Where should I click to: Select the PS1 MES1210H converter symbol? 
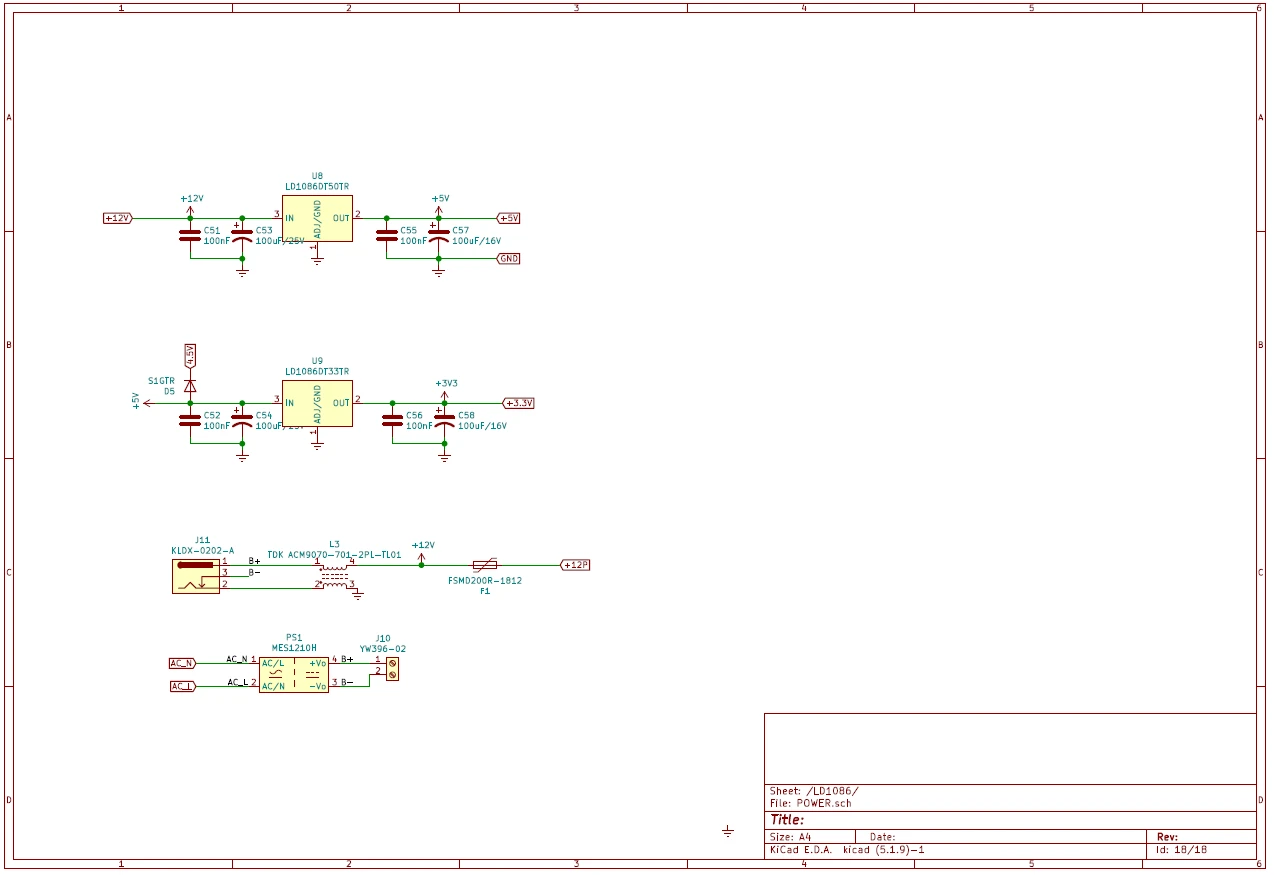point(294,675)
